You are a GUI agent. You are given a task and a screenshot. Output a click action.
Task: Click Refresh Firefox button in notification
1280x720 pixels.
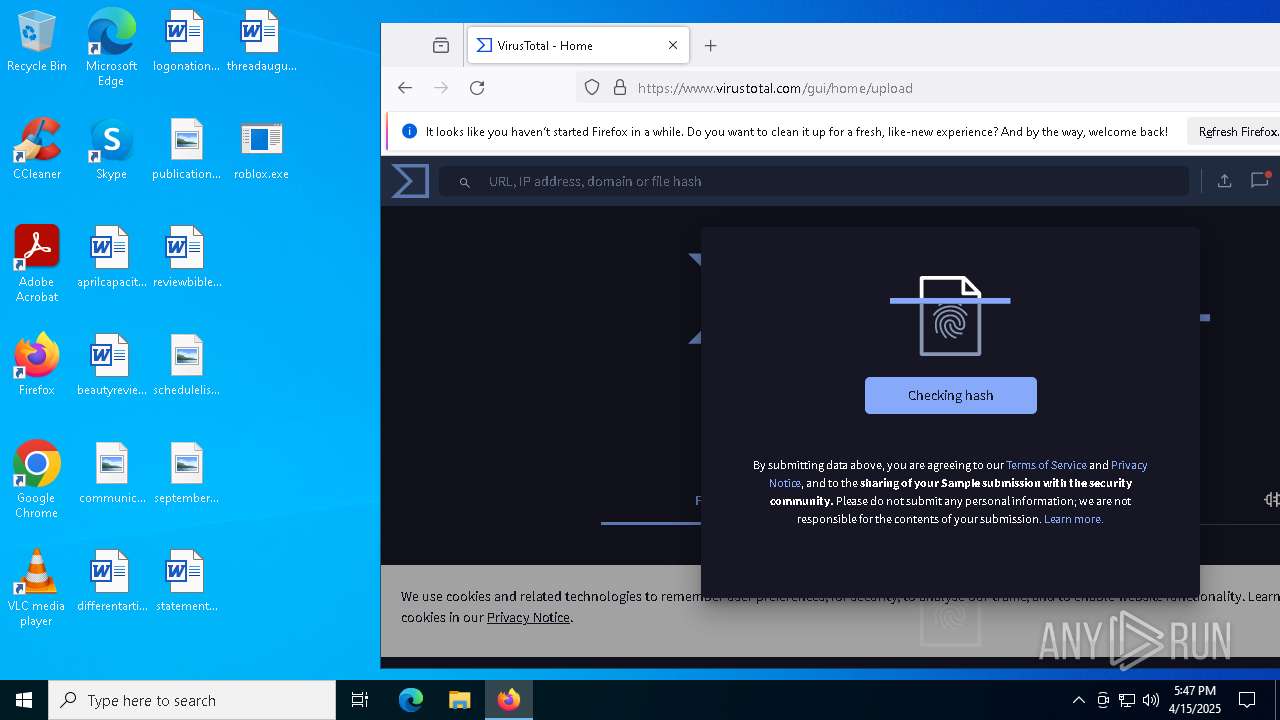(1238, 131)
